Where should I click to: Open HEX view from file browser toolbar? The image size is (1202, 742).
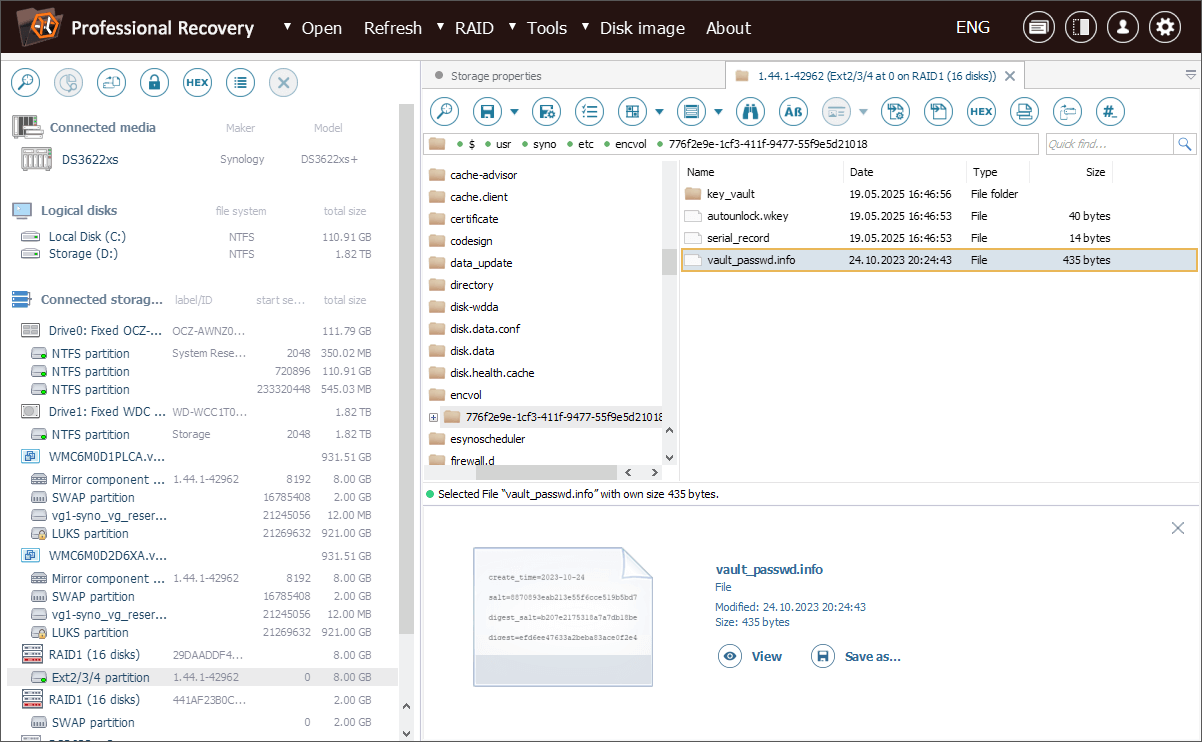pos(981,111)
